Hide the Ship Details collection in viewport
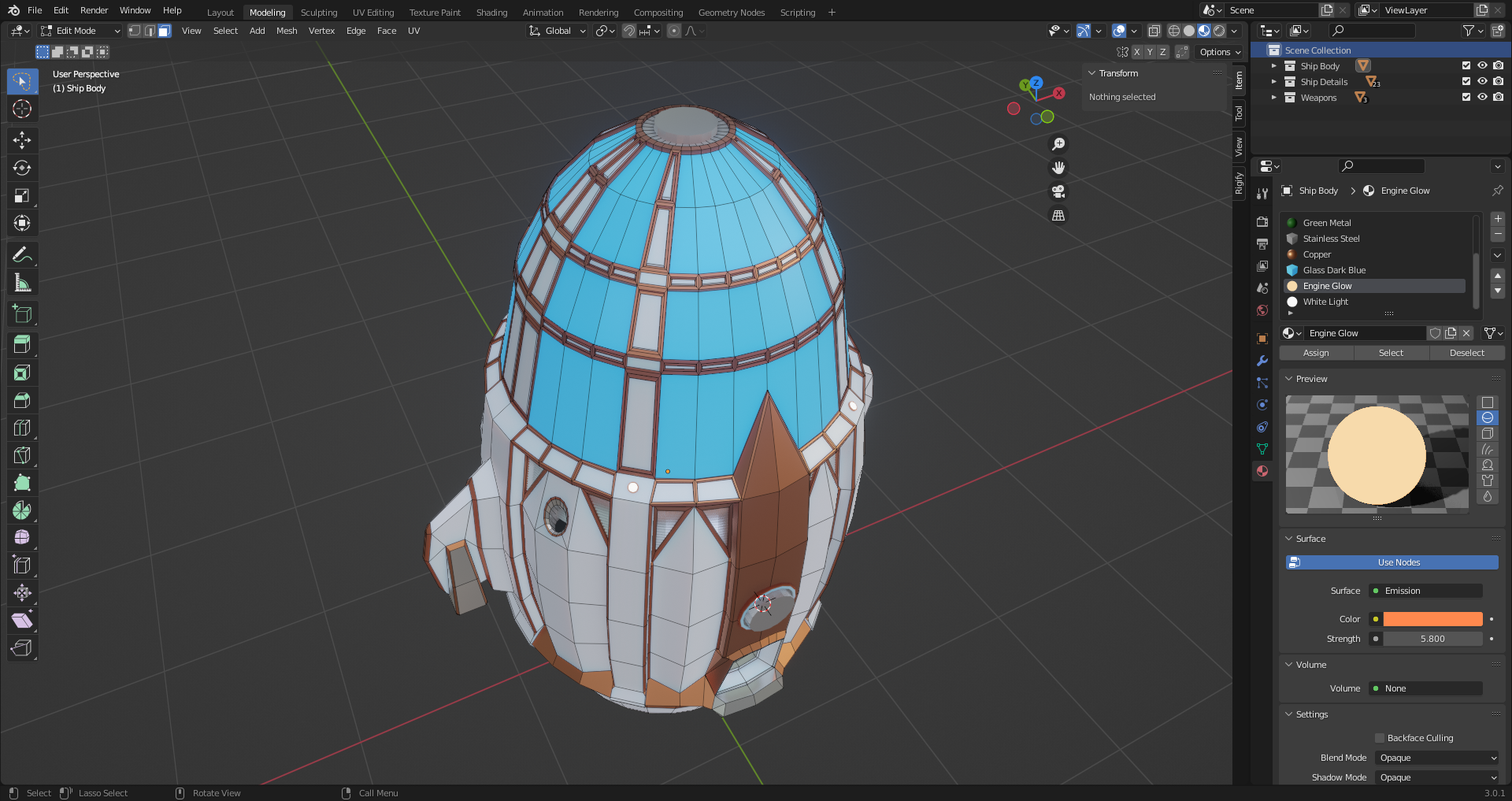The width and height of the screenshot is (1512, 801). [1482, 82]
